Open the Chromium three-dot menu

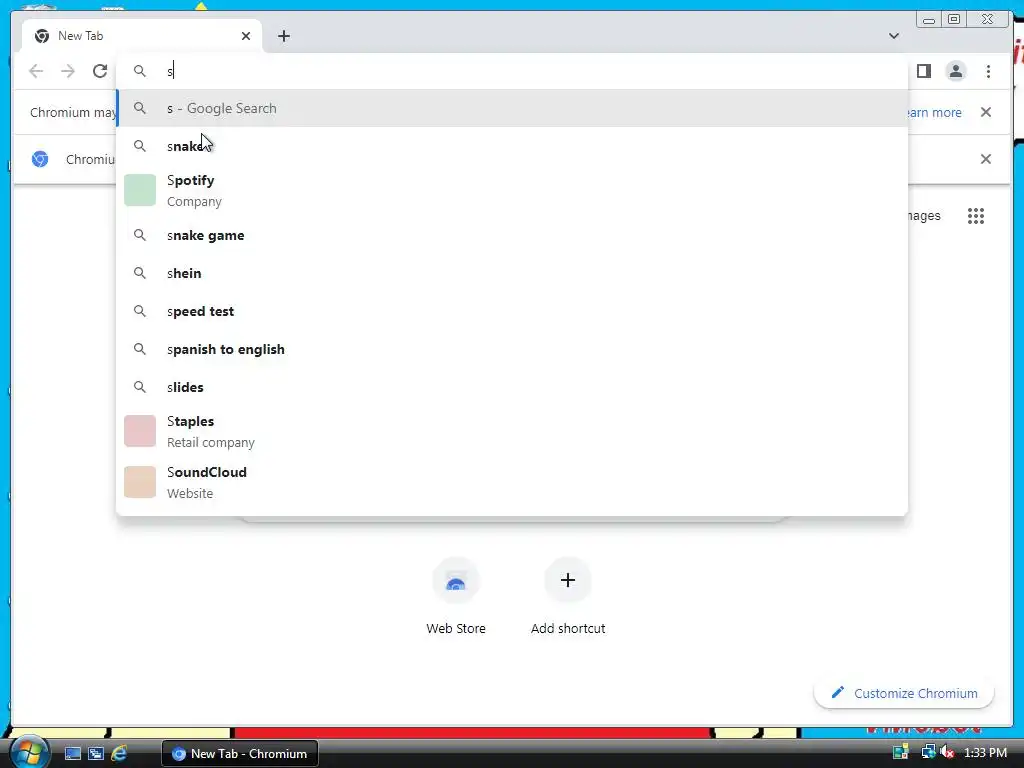(x=988, y=71)
